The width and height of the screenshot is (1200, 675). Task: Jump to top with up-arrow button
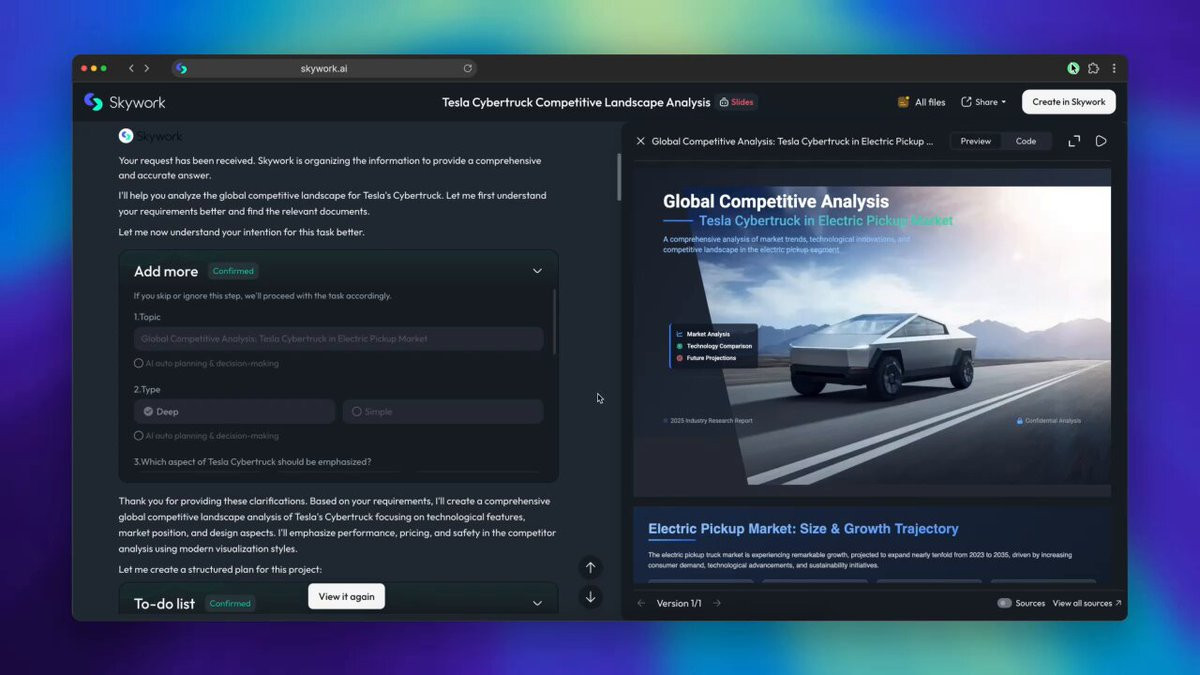click(590, 567)
